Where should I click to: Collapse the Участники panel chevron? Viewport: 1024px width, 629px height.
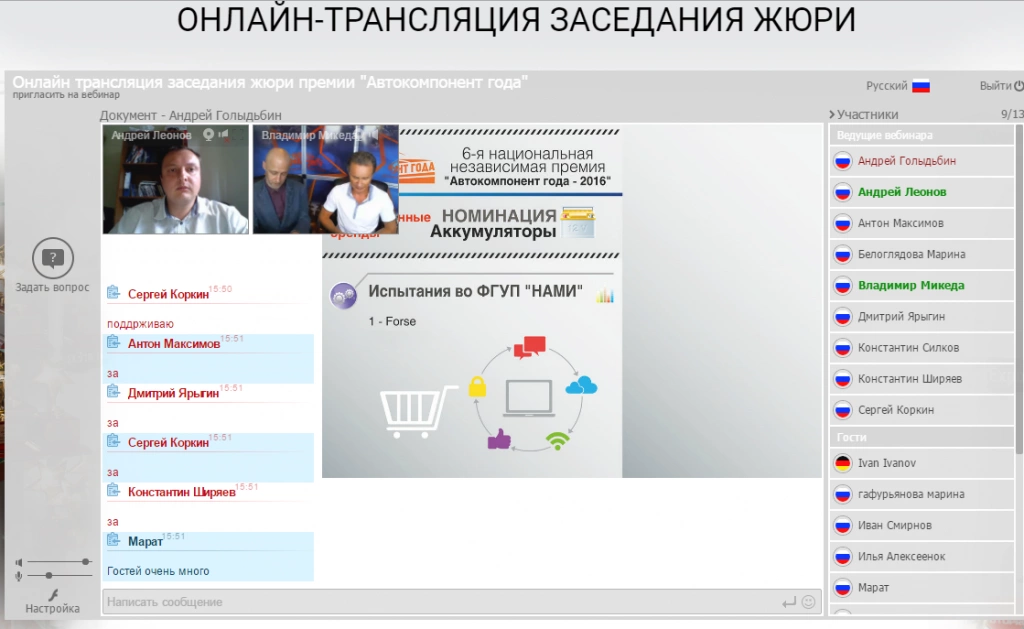click(832, 114)
